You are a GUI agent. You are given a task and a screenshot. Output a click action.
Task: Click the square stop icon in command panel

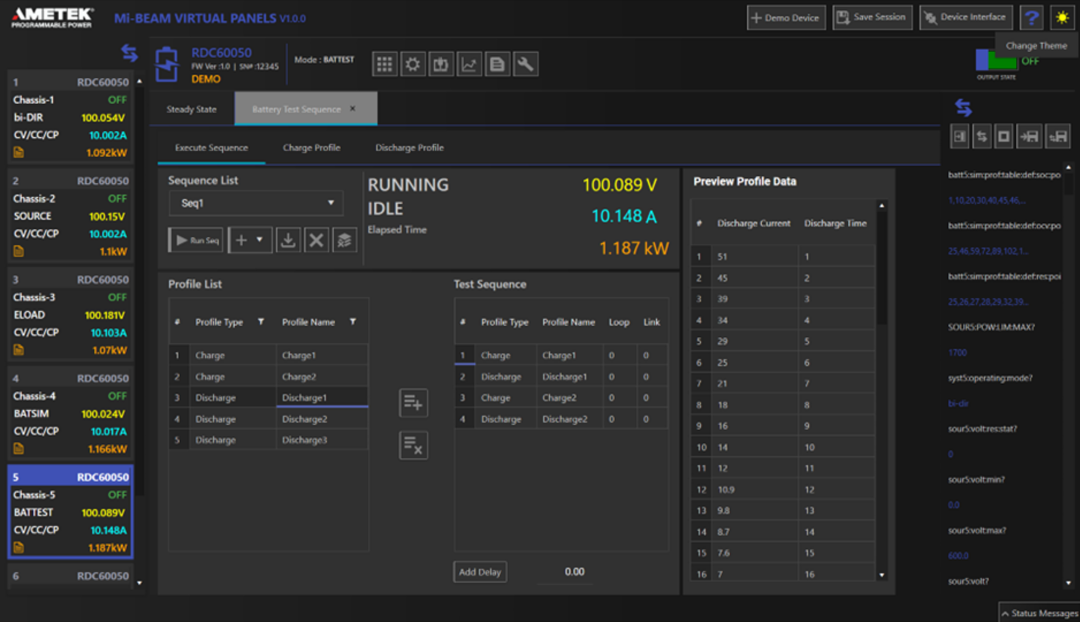point(1004,136)
